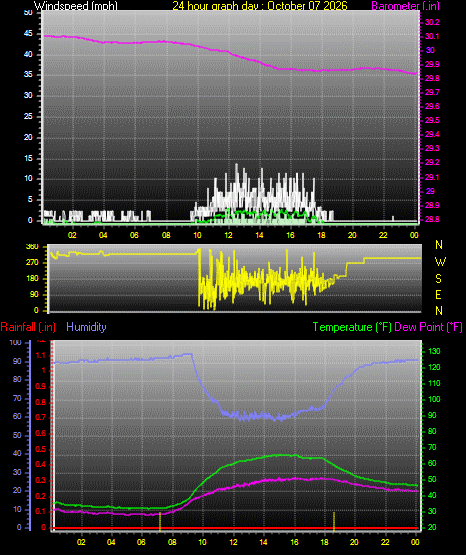Click the W compass letter beside the direction graph

(440, 262)
